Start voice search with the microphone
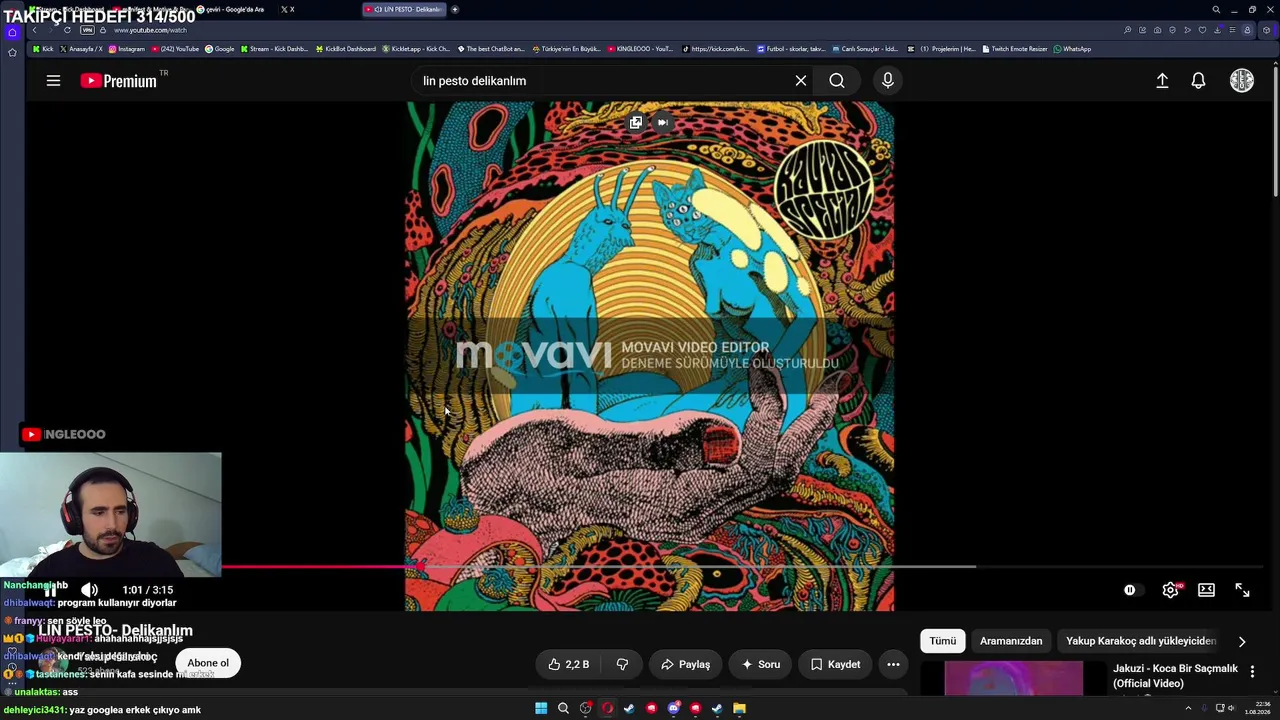 887,81
